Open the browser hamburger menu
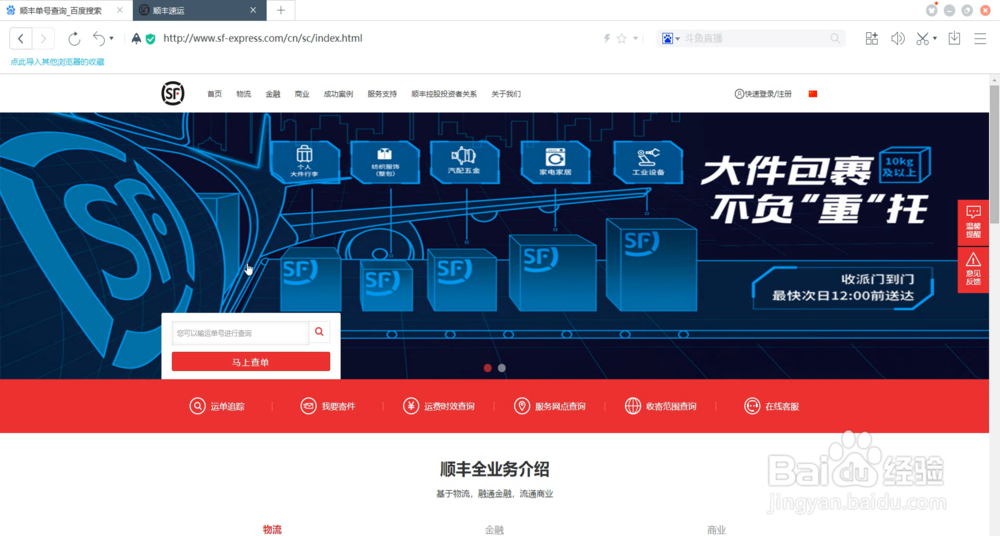The image size is (1000, 536). point(980,38)
